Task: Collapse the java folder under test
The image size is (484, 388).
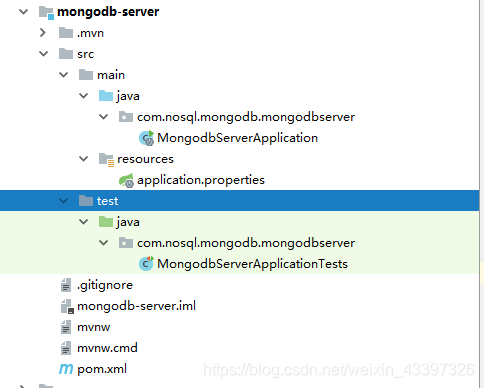Action: coord(83,222)
